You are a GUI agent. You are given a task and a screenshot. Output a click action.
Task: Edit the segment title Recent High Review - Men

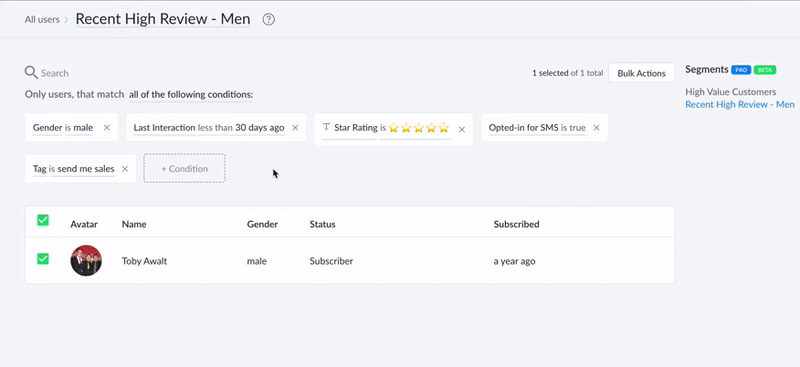point(163,19)
